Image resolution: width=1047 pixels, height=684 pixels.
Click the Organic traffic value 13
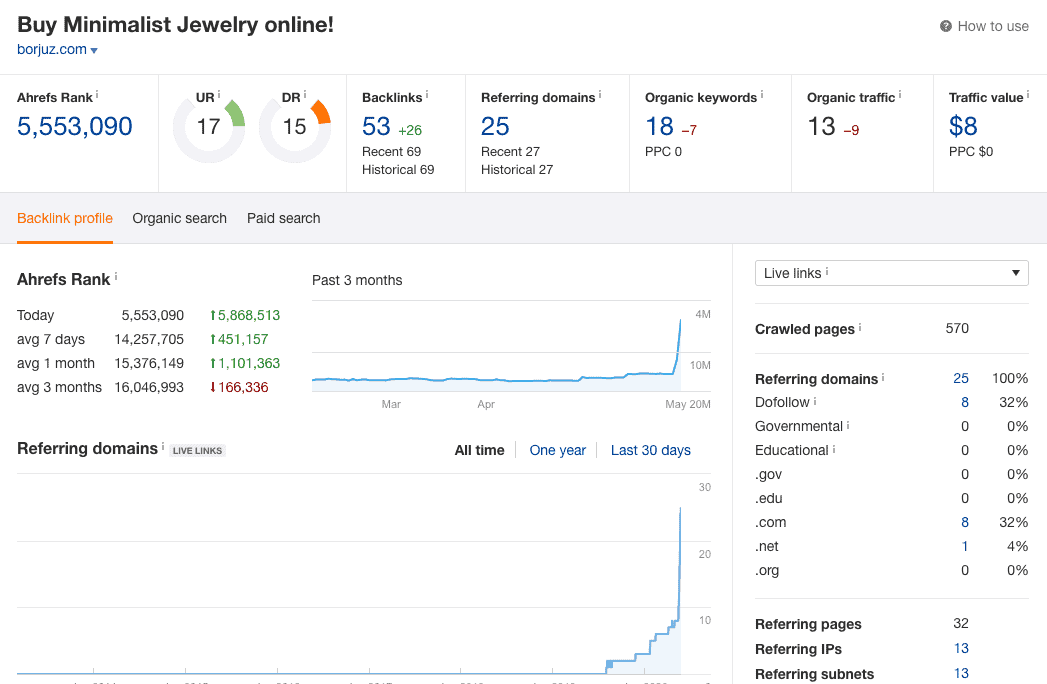(821, 126)
